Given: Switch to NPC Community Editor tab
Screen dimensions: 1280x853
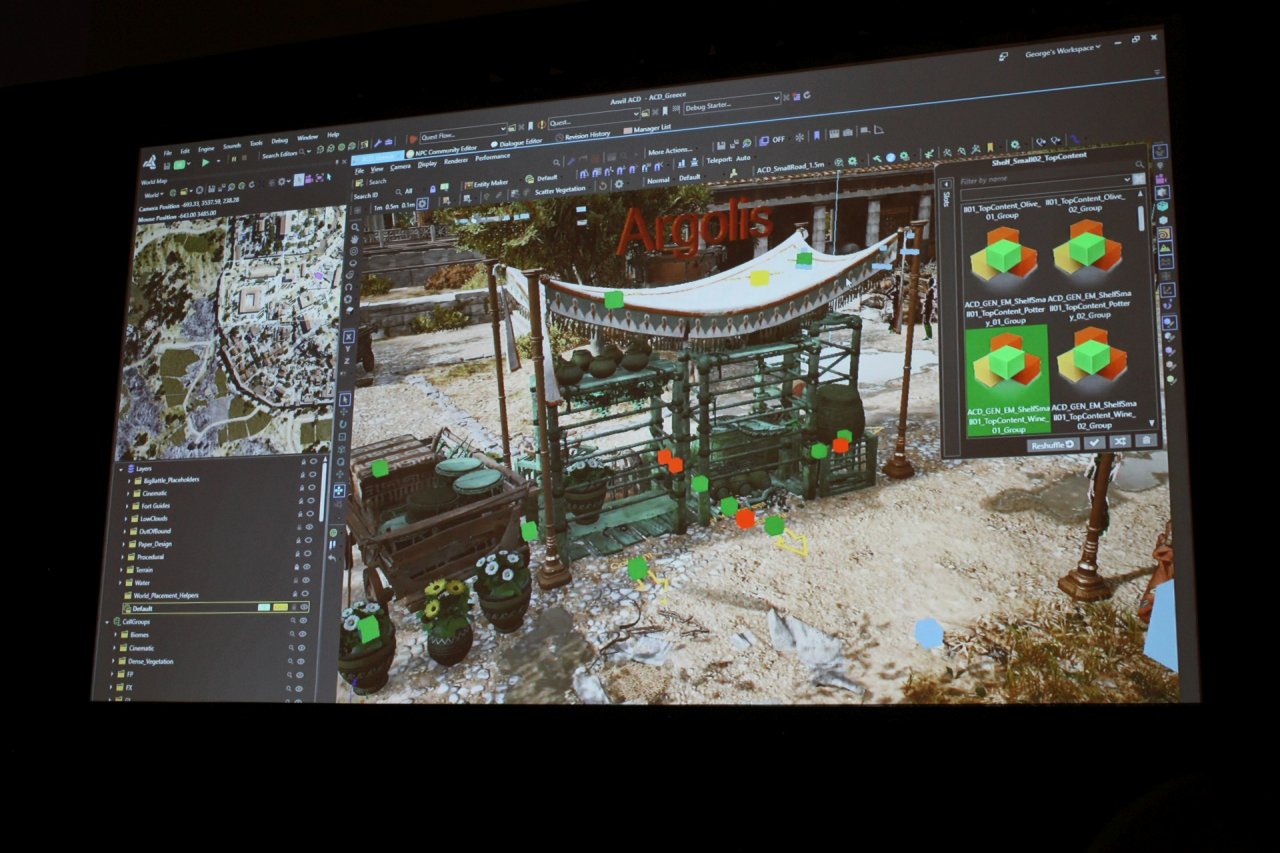Looking at the screenshot, I should pos(441,151).
